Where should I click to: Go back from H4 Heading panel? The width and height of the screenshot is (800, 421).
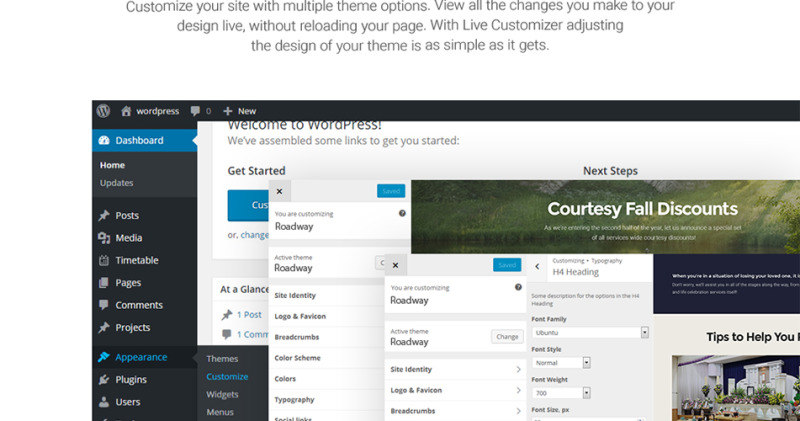coord(537,266)
